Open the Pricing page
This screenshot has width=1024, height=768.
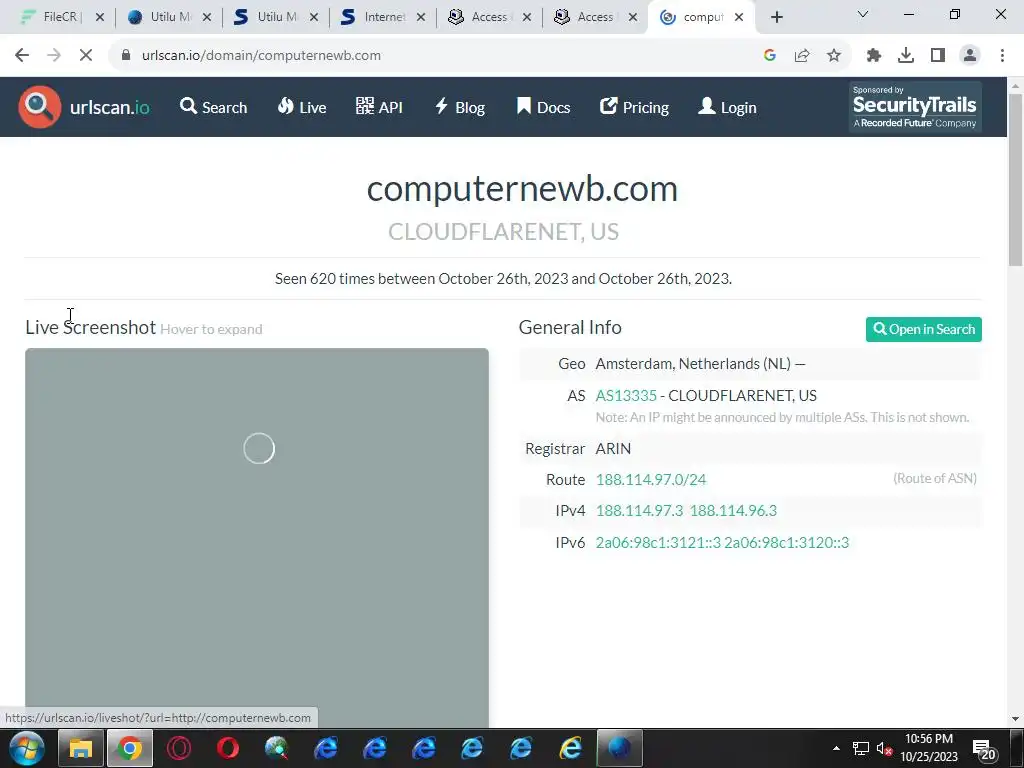coord(634,107)
